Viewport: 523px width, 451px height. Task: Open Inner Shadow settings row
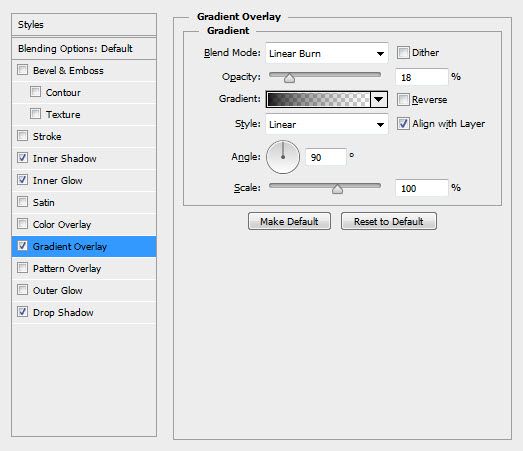(x=84, y=158)
